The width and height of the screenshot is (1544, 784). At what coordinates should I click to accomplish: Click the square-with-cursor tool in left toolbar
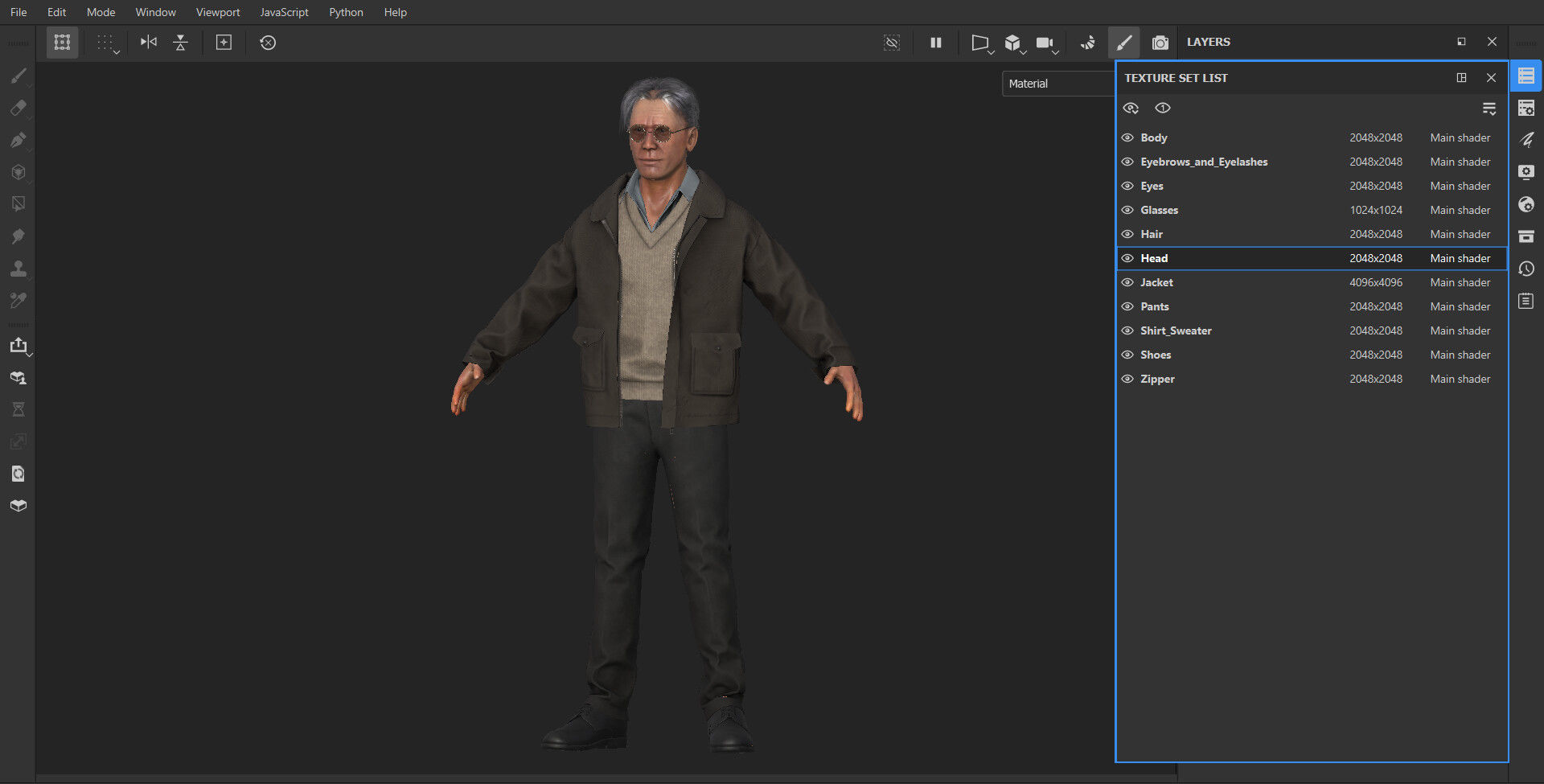pyautogui.click(x=18, y=204)
